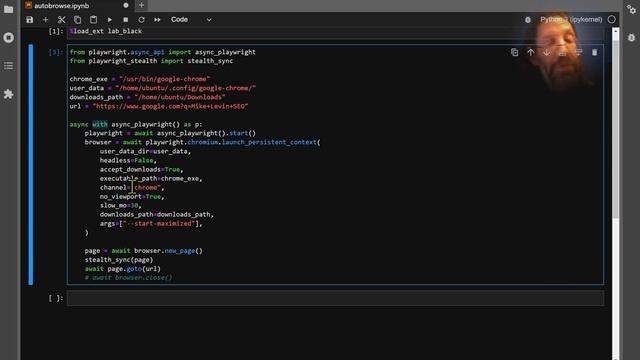Viewport: 640px width, 360px height.
Task: Restart kernel and run all cells
Action: coord(157,20)
